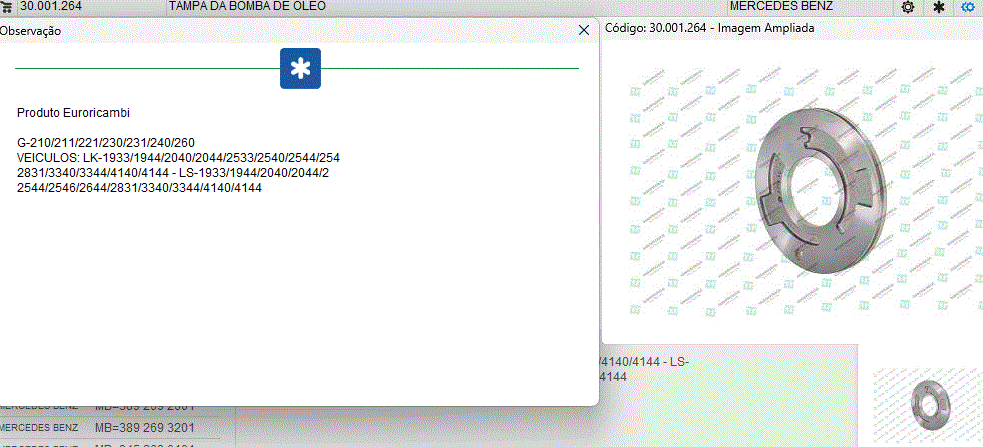
Task: Select the MERCEDES BENZ cell beside MB=389 269 3201
Action: point(40,425)
